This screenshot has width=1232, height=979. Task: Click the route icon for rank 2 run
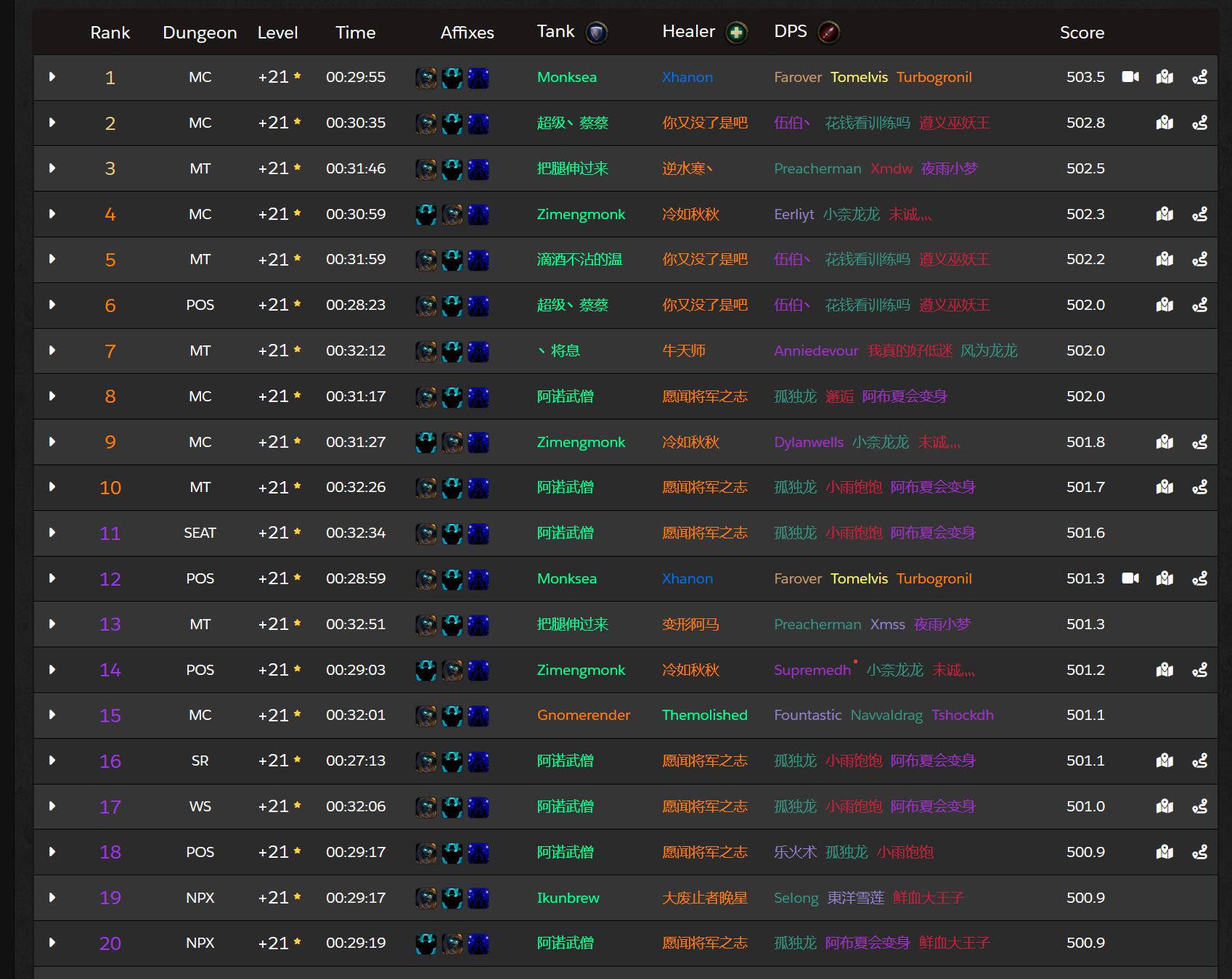tap(1200, 123)
